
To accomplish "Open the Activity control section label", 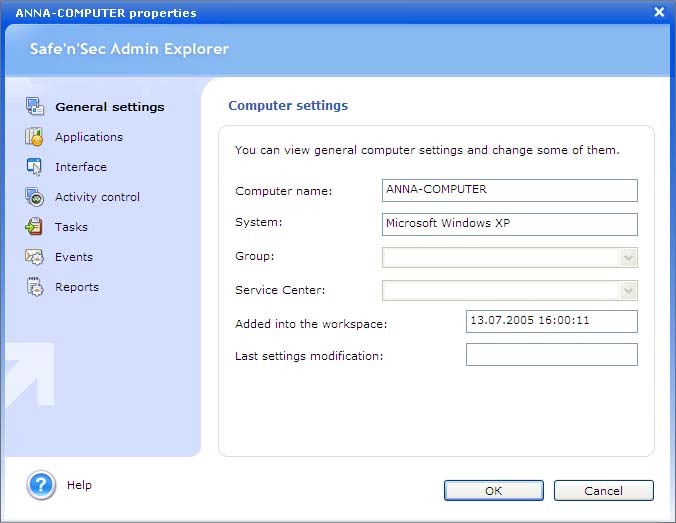I will [97, 197].
